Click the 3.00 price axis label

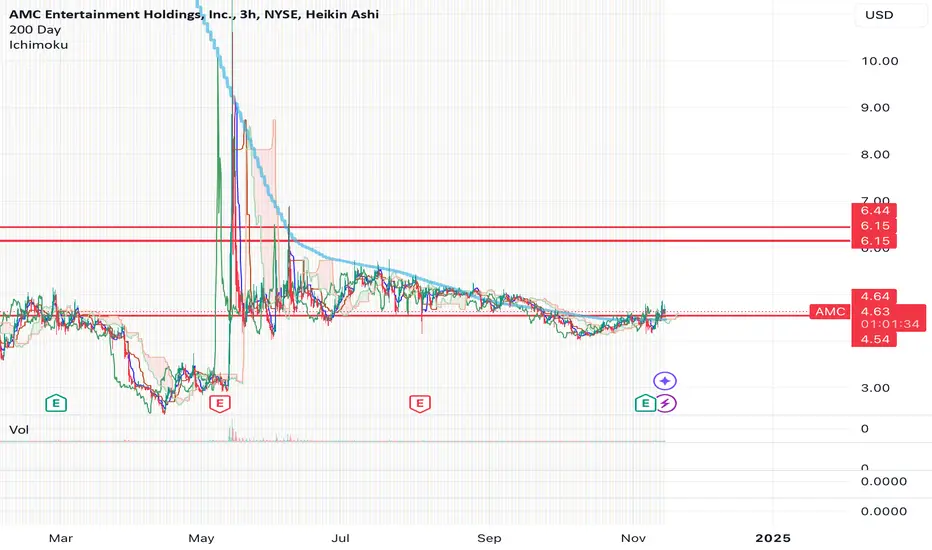click(x=875, y=388)
